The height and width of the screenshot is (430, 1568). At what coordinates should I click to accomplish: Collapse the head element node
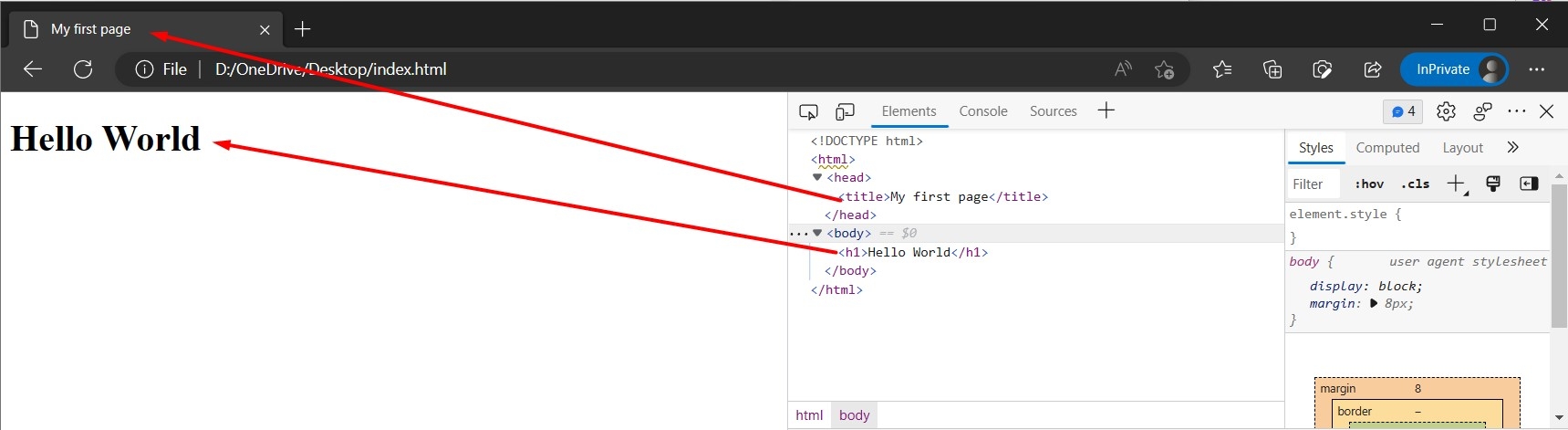click(x=817, y=178)
